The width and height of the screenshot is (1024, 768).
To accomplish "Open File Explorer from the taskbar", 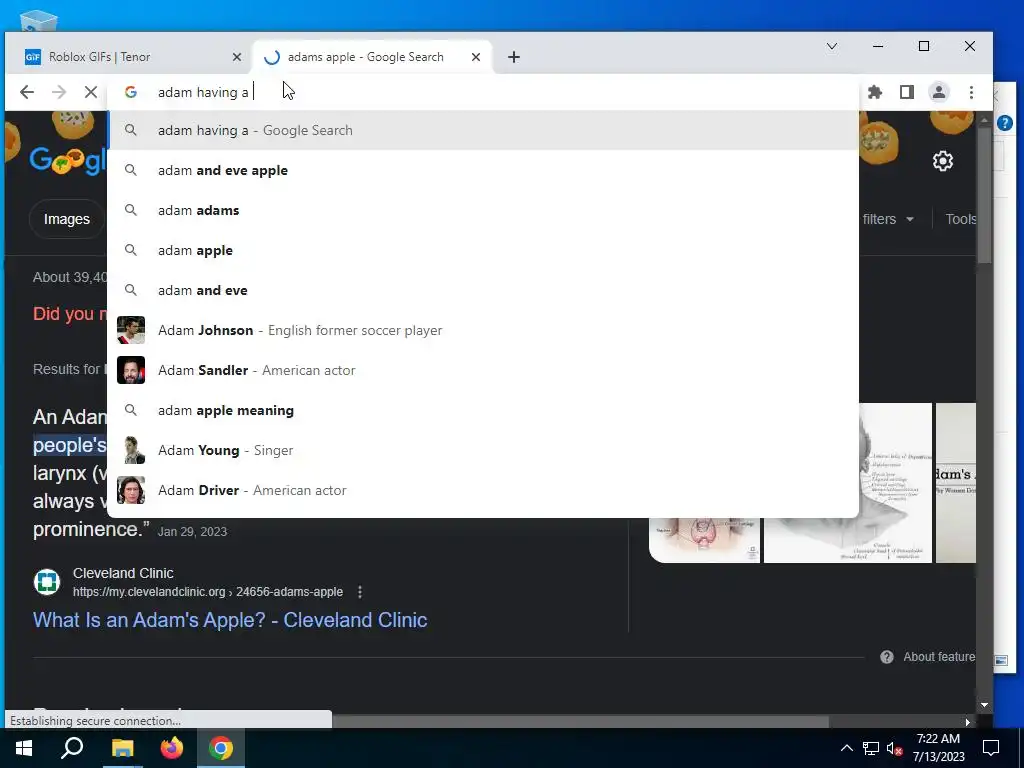I will tap(122, 748).
